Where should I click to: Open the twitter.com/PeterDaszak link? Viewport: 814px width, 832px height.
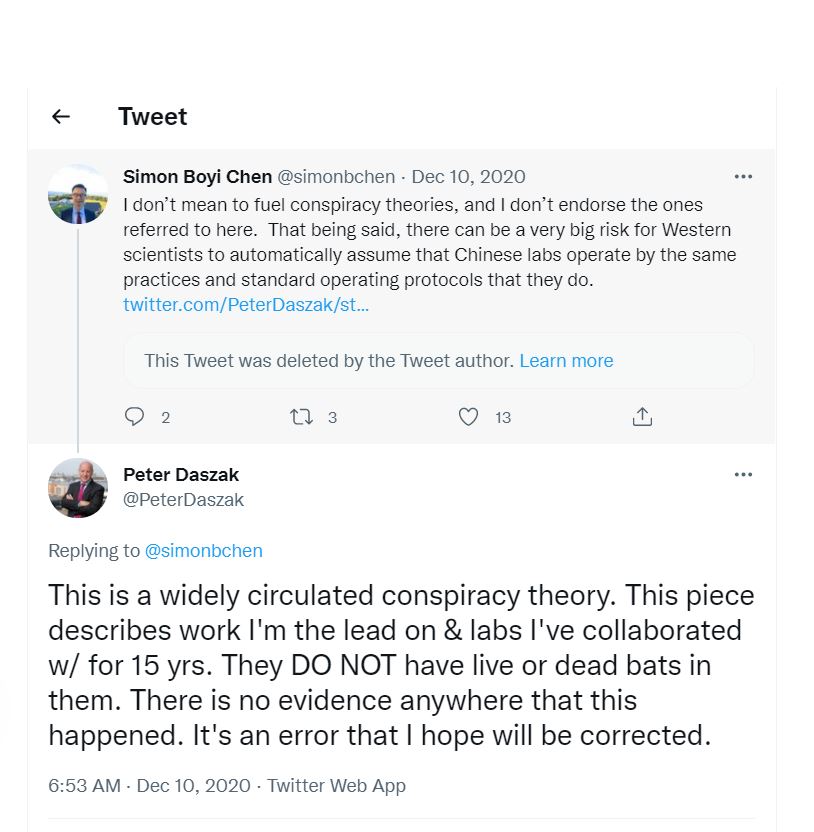tap(246, 304)
